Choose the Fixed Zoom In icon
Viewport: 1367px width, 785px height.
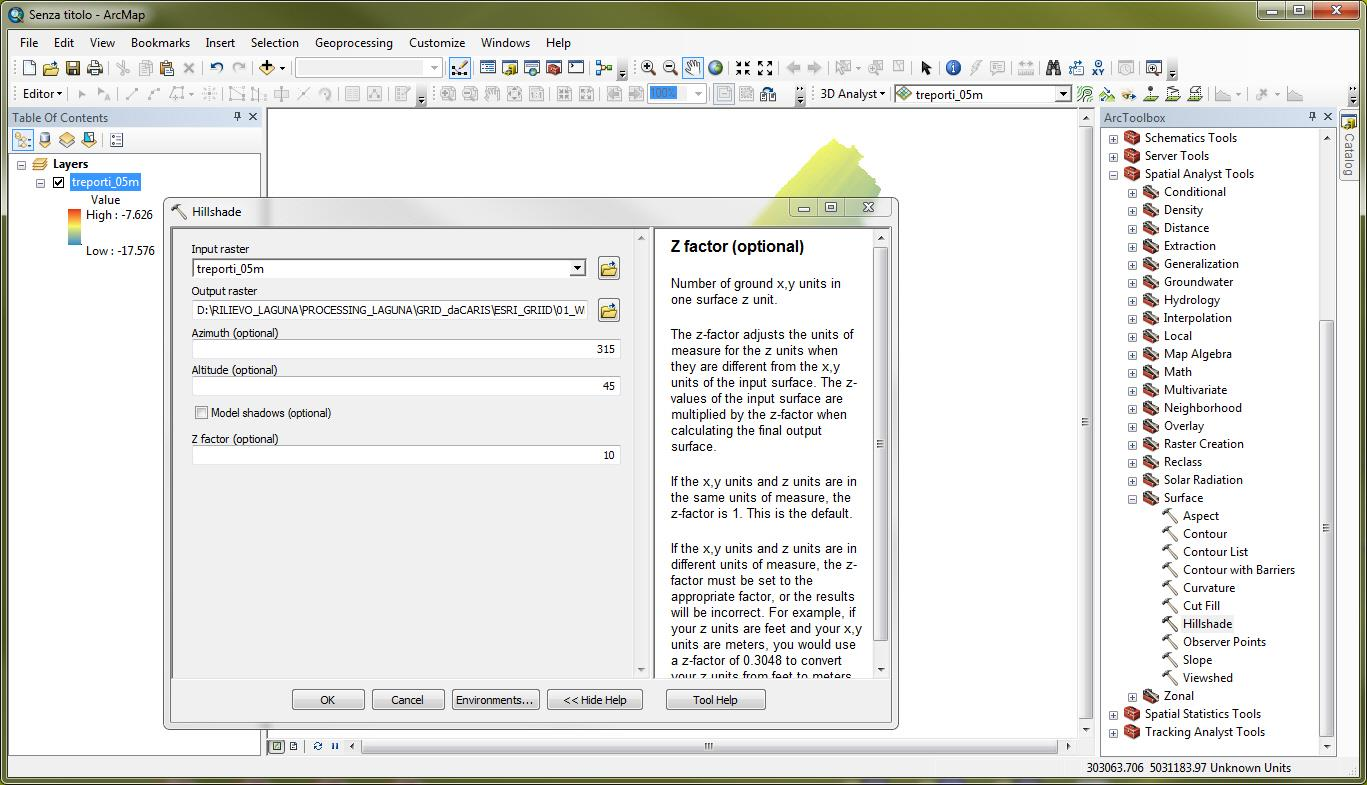point(743,68)
